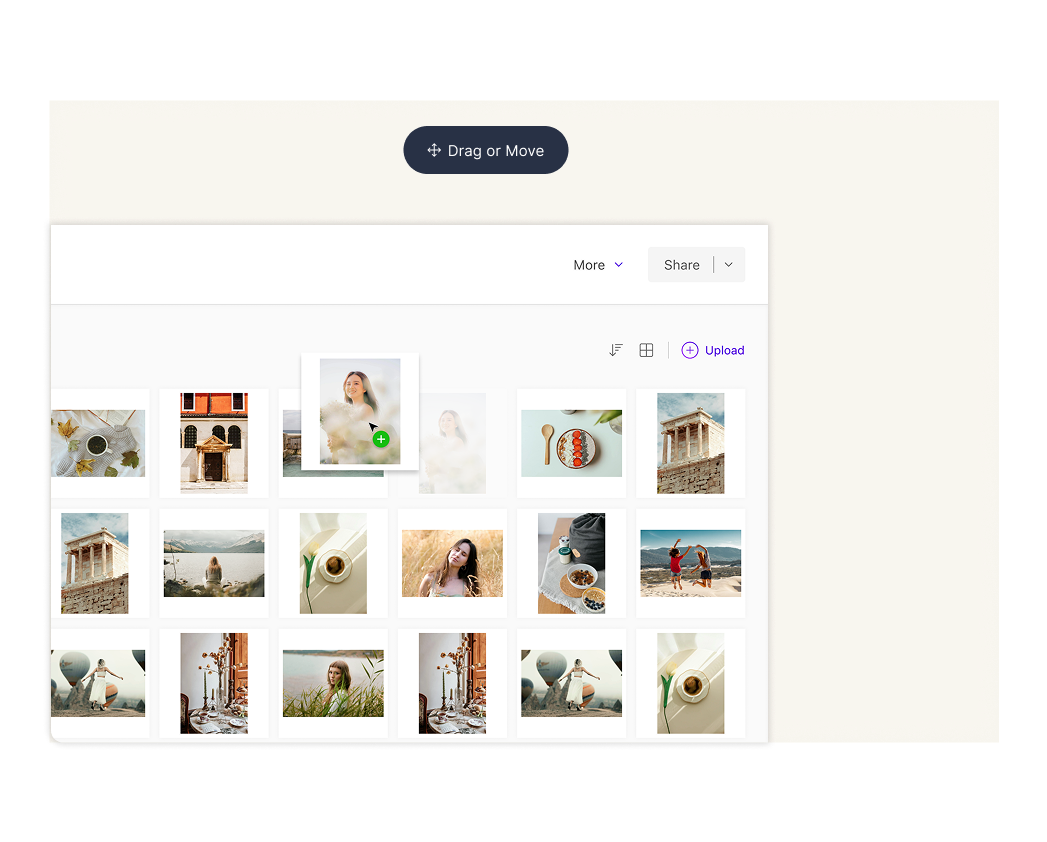
Task: Select the woman in green grass photo
Action: [333, 683]
